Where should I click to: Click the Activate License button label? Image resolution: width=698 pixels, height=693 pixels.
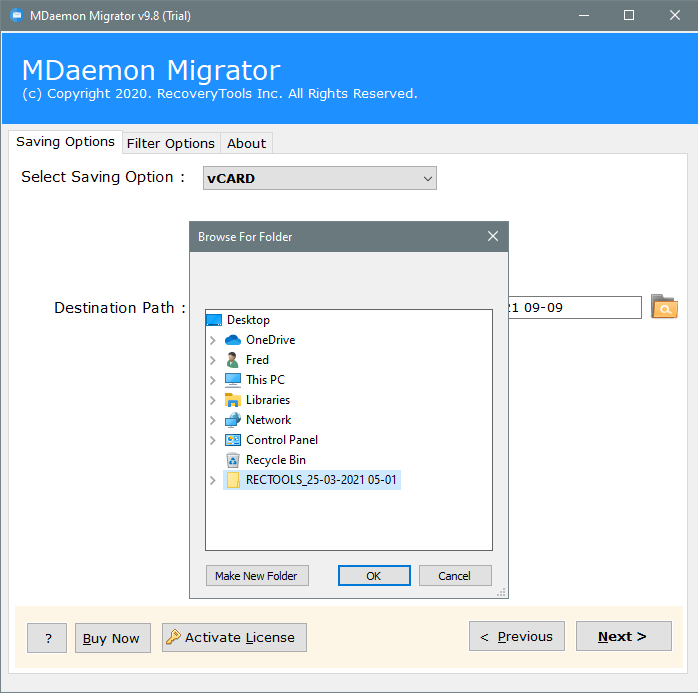[239, 637]
